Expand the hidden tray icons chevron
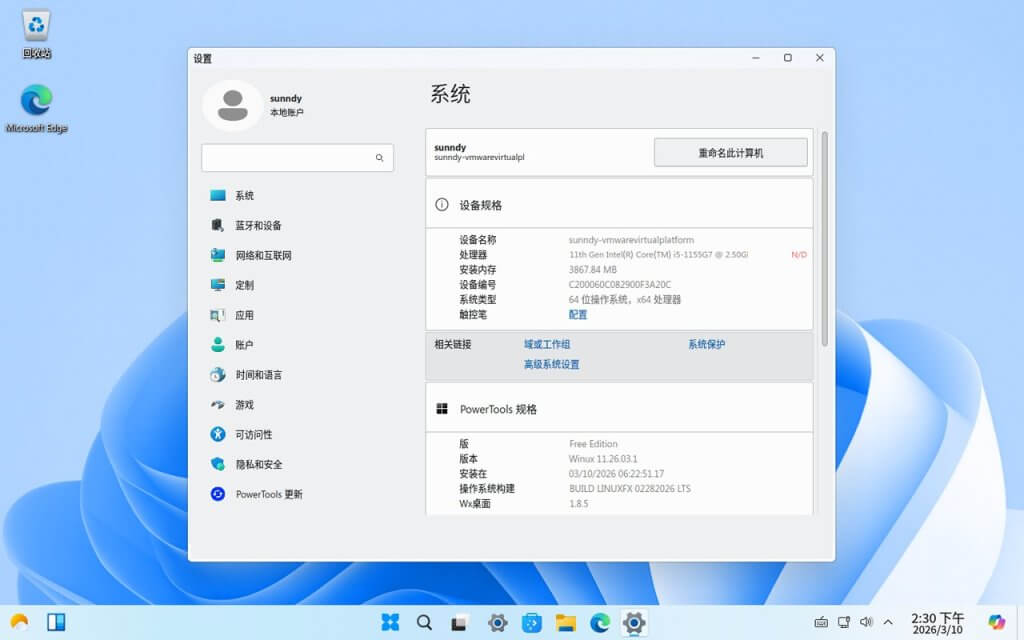1024x640 pixels. click(888, 622)
